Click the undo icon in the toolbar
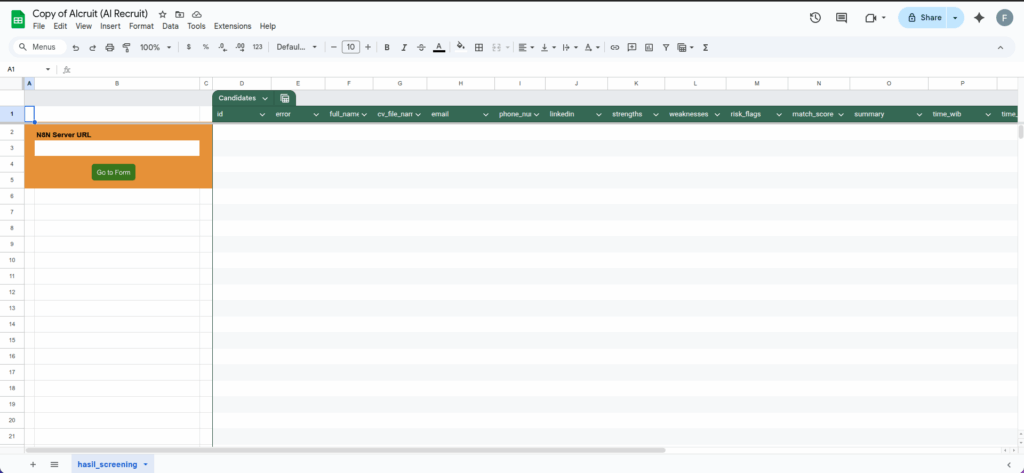Screen dimensions: 1024x473 tap(76, 47)
